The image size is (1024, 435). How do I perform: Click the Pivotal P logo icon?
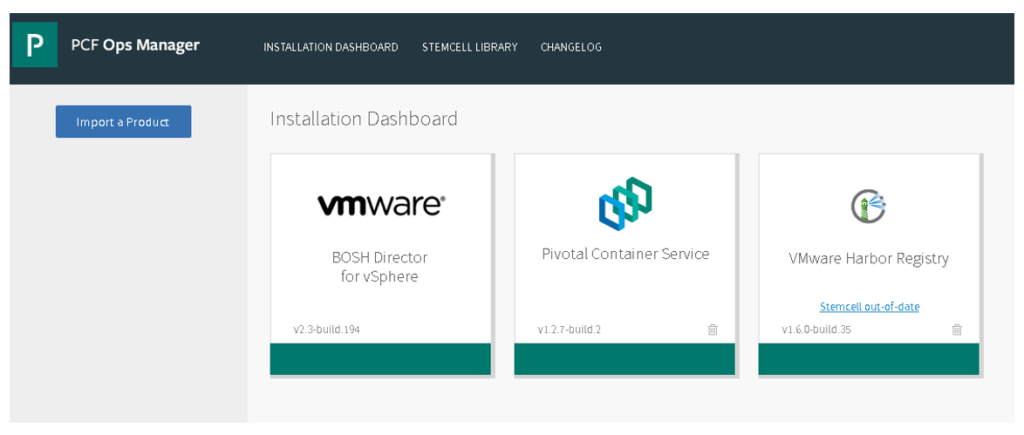coord(35,44)
